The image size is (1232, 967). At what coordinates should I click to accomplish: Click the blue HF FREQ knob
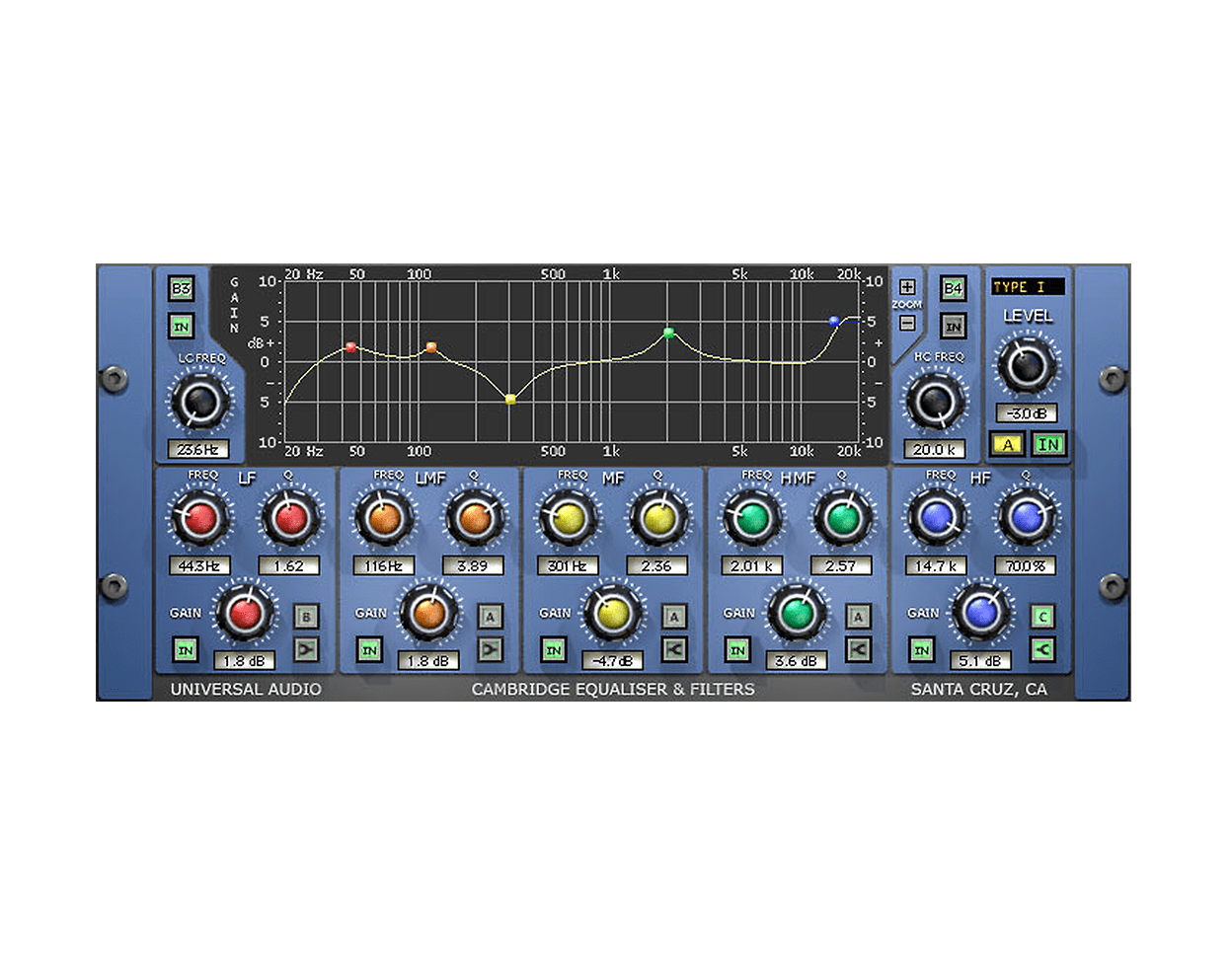click(936, 518)
